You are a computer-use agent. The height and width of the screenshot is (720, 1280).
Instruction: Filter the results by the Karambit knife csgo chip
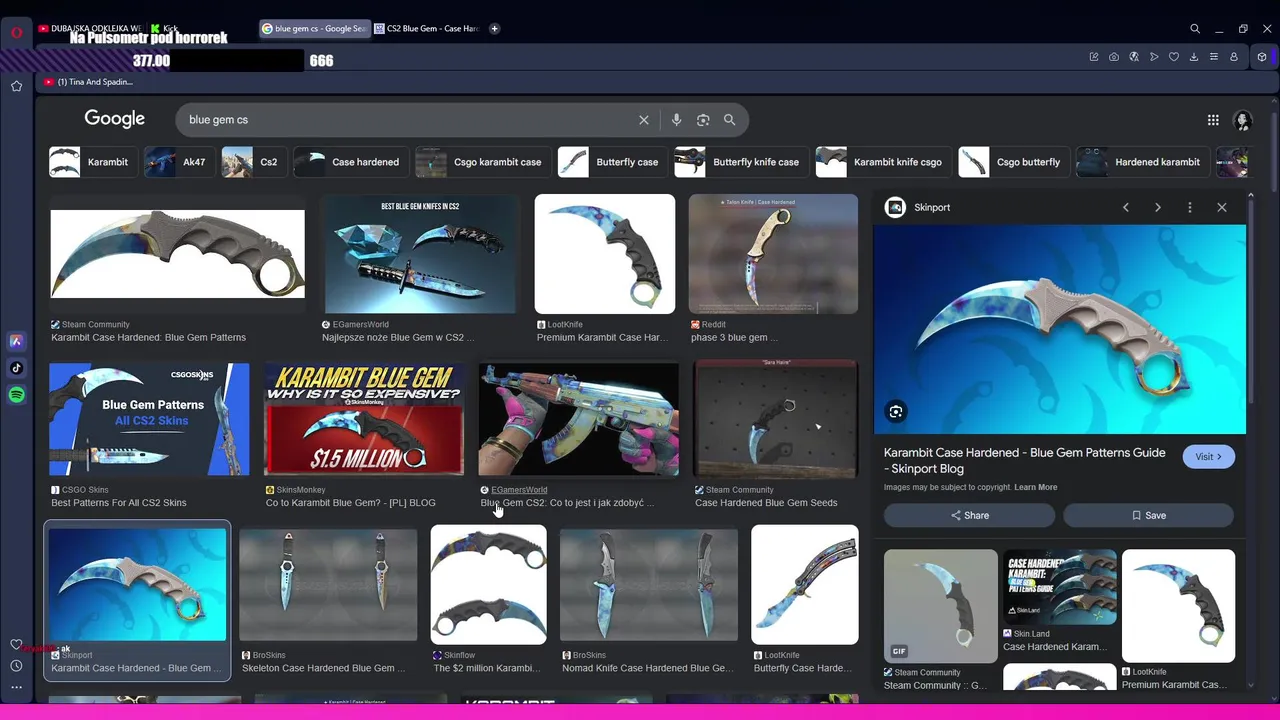882,162
